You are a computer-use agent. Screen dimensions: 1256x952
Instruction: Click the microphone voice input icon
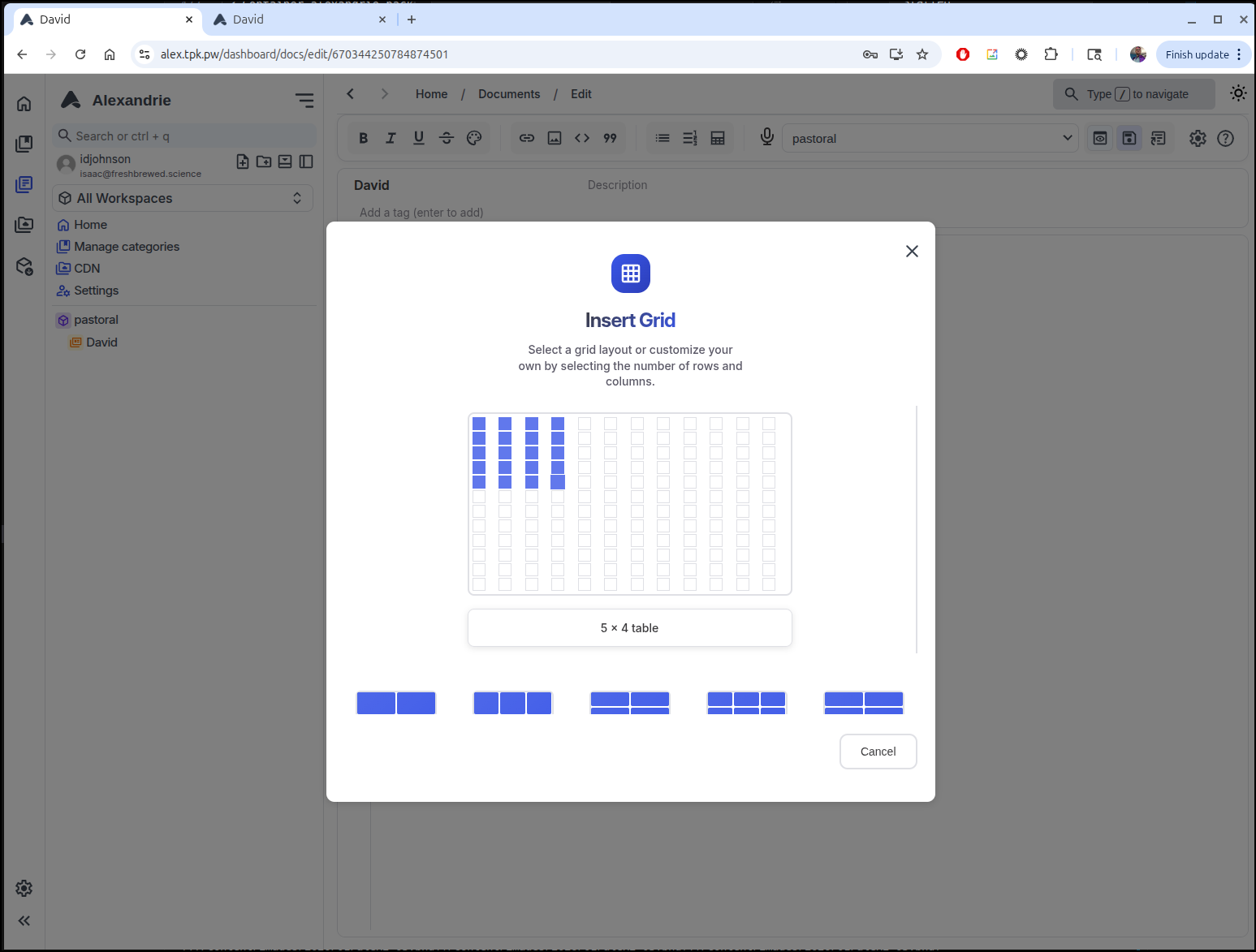click(766, 137)
